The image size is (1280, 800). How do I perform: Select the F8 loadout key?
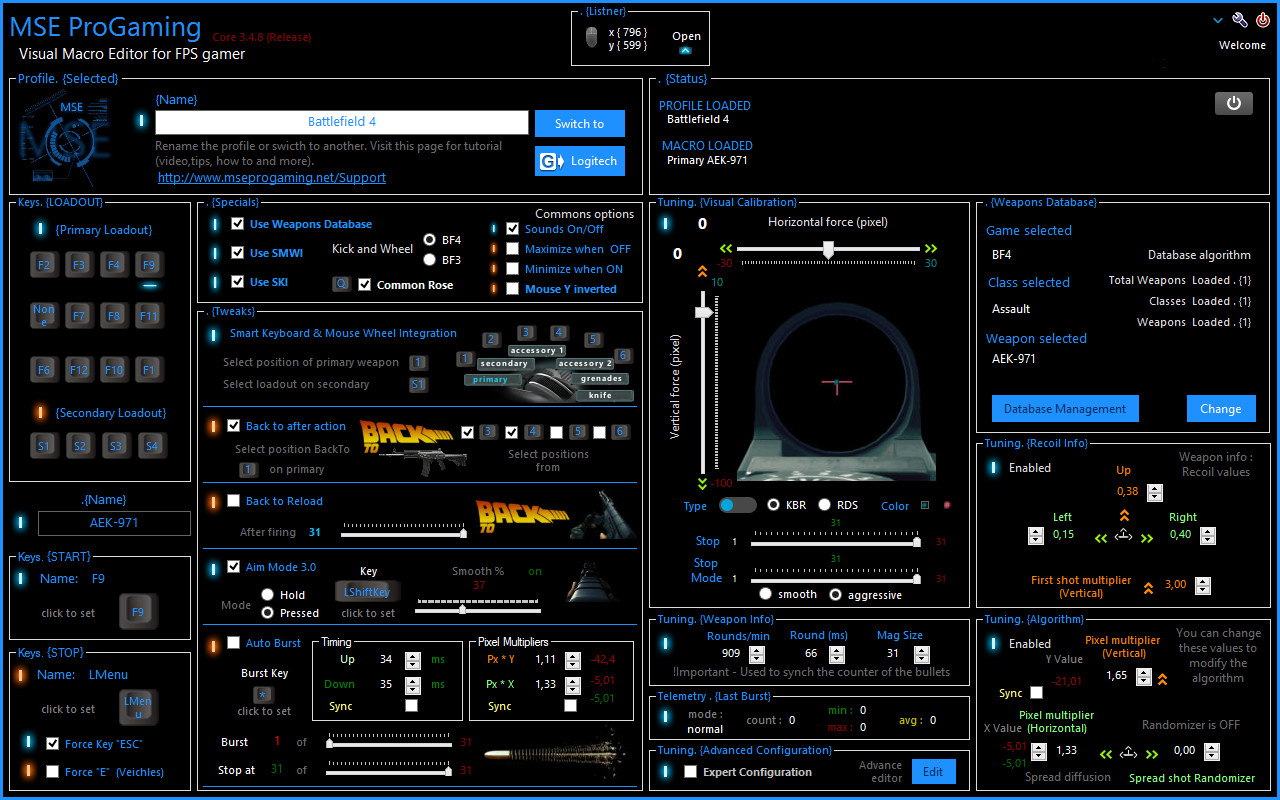pos(114,315)
